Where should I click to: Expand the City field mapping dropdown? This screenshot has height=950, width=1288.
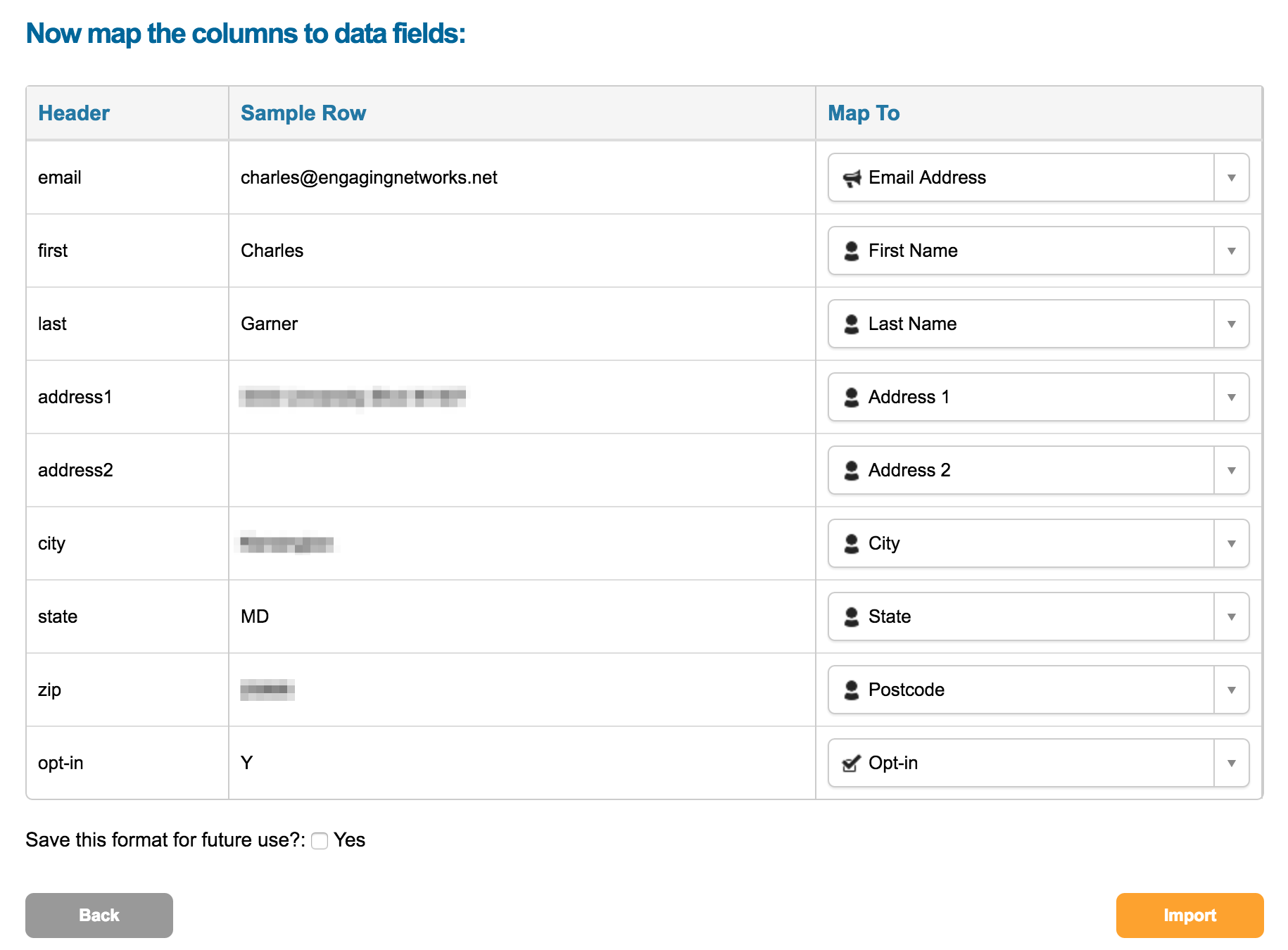(1231, 543)
